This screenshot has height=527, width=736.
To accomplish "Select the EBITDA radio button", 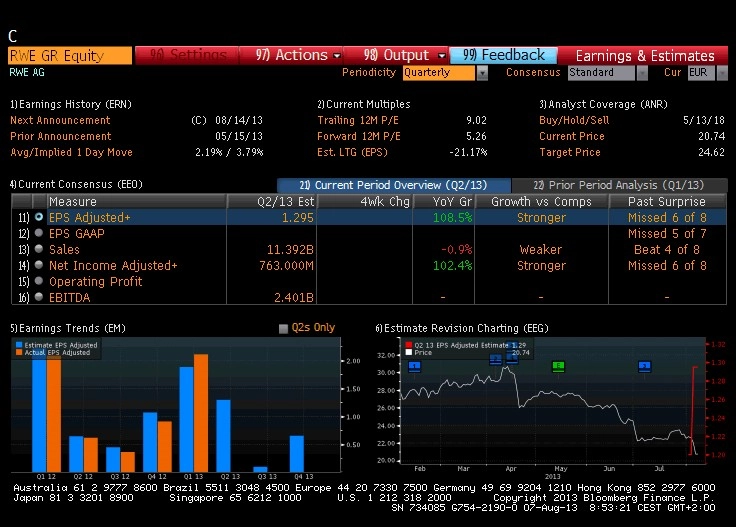I will click(x=39, y=297).
